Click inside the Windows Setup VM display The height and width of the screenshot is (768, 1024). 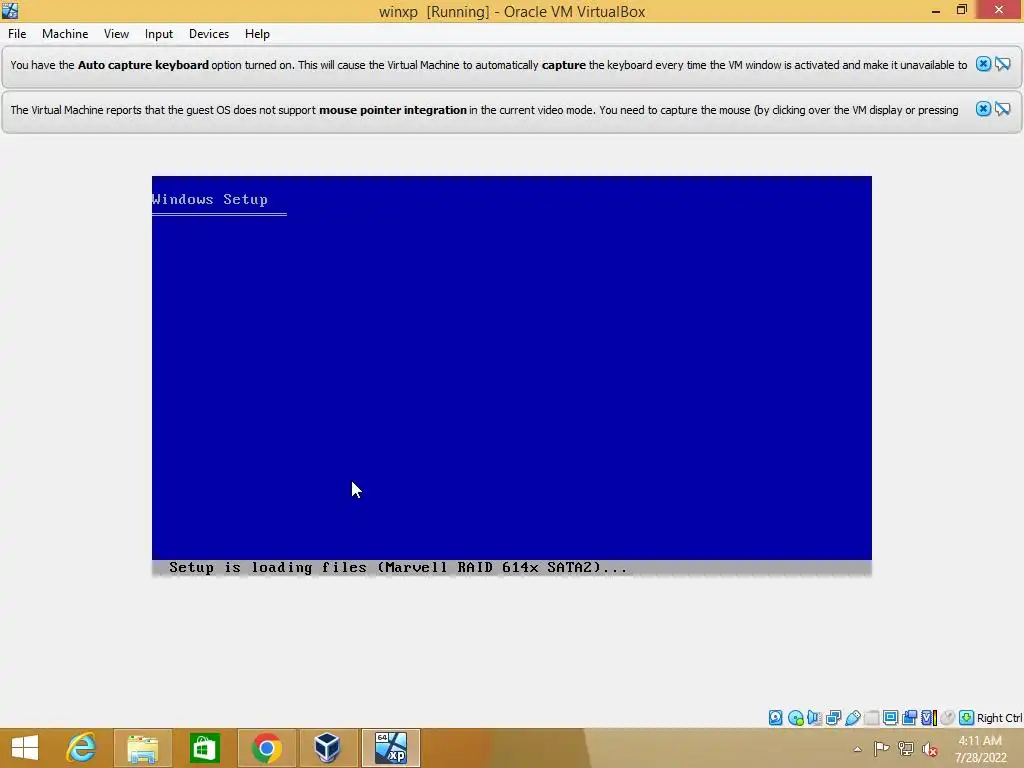pos(511,376)
